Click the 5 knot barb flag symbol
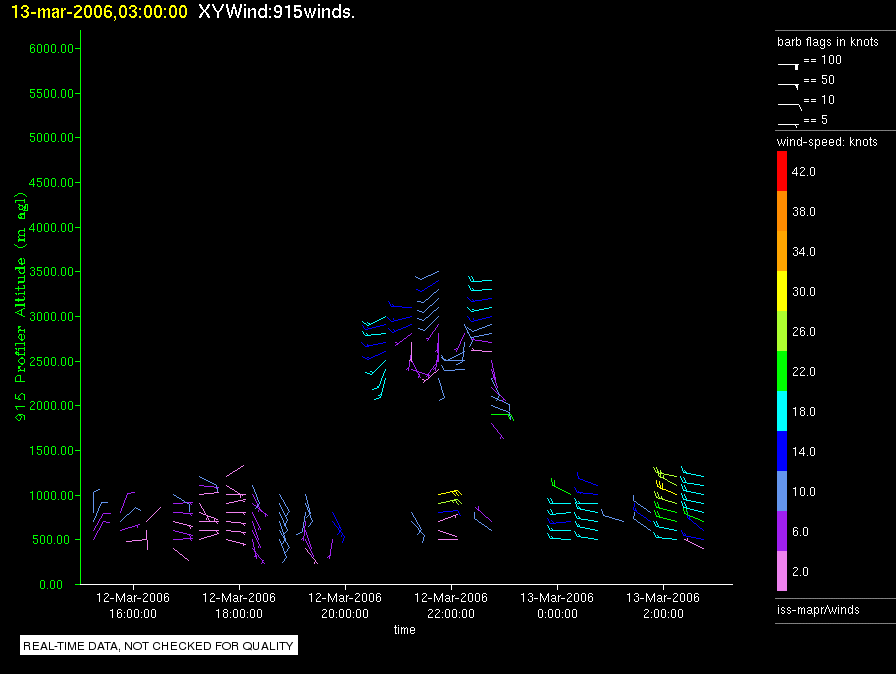The height and width of the screenshot is (674, 896). [789, 125]
